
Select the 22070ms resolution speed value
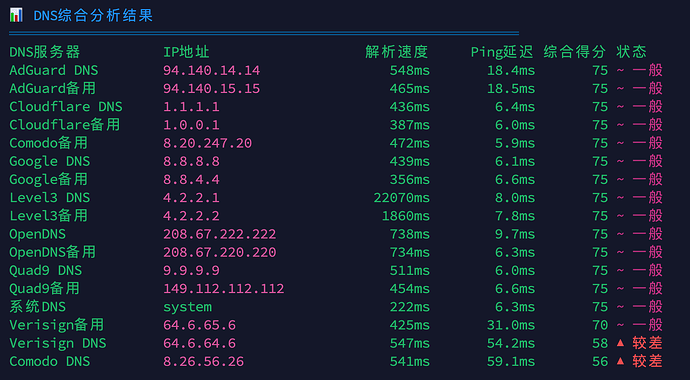[402, 198]
